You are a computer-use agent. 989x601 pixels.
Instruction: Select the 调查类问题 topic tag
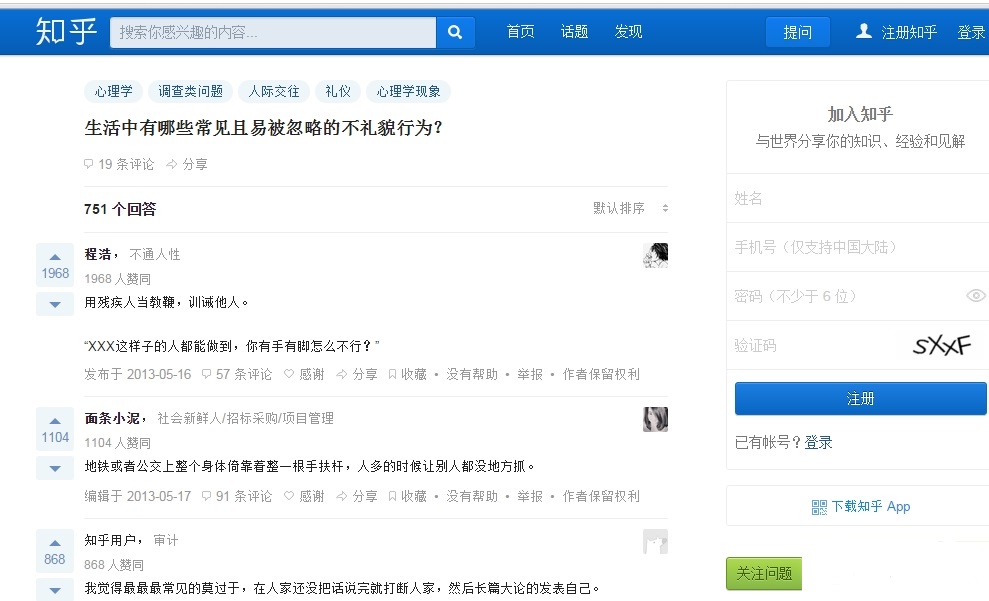tap(190, 91)
